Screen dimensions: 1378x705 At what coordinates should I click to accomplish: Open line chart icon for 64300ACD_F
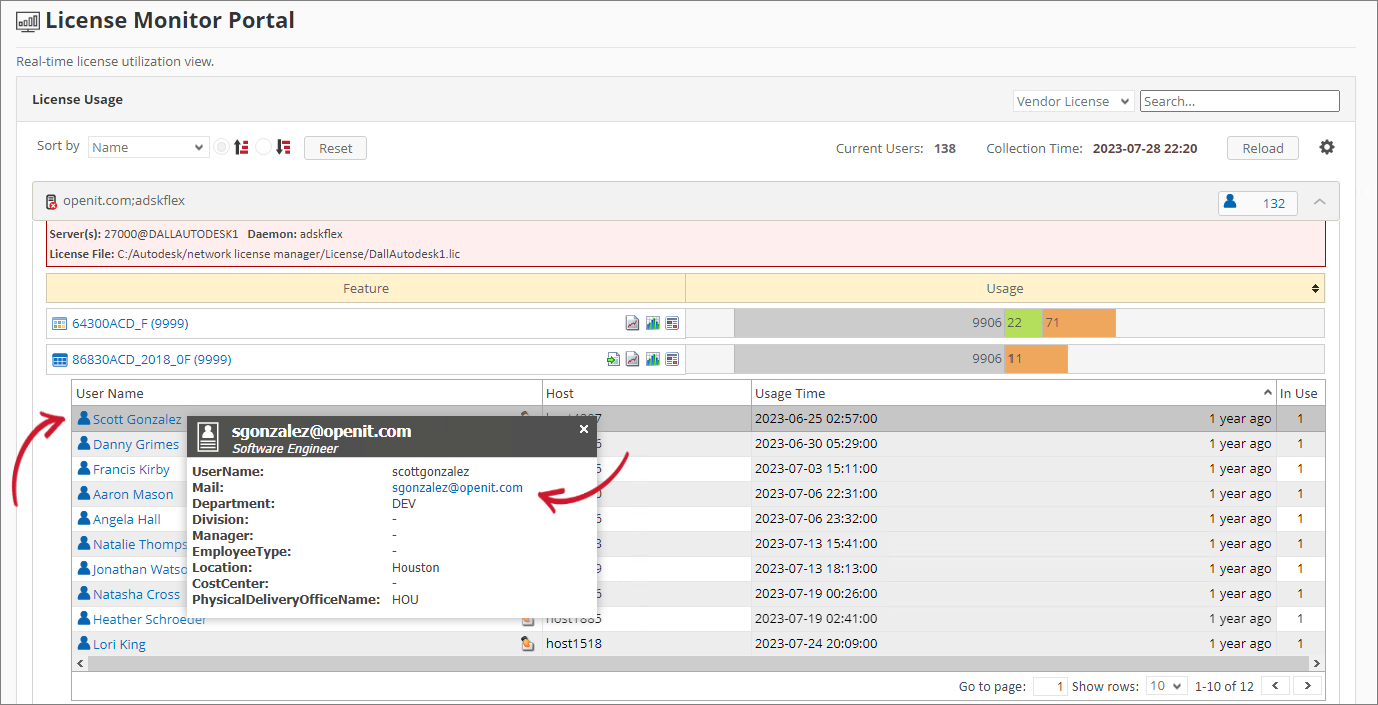(632, 323)
